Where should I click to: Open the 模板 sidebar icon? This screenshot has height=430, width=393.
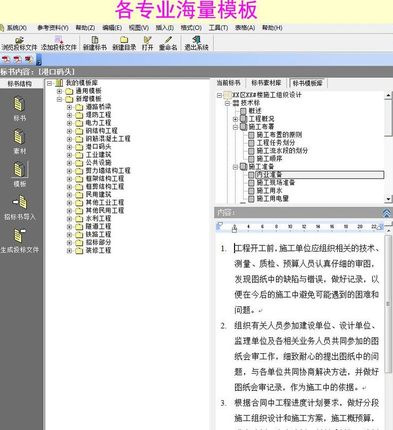point(19,169)
